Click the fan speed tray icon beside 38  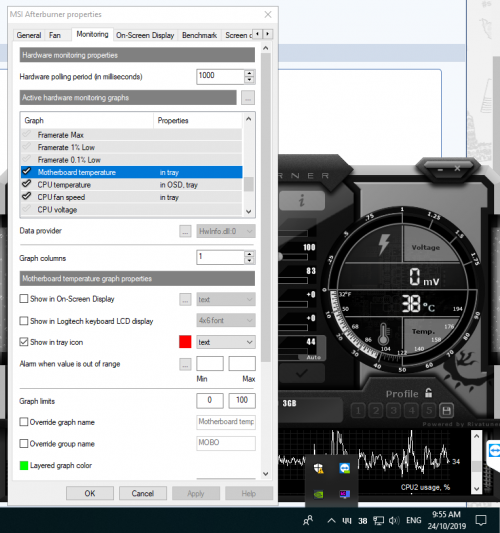pos(347,521)
